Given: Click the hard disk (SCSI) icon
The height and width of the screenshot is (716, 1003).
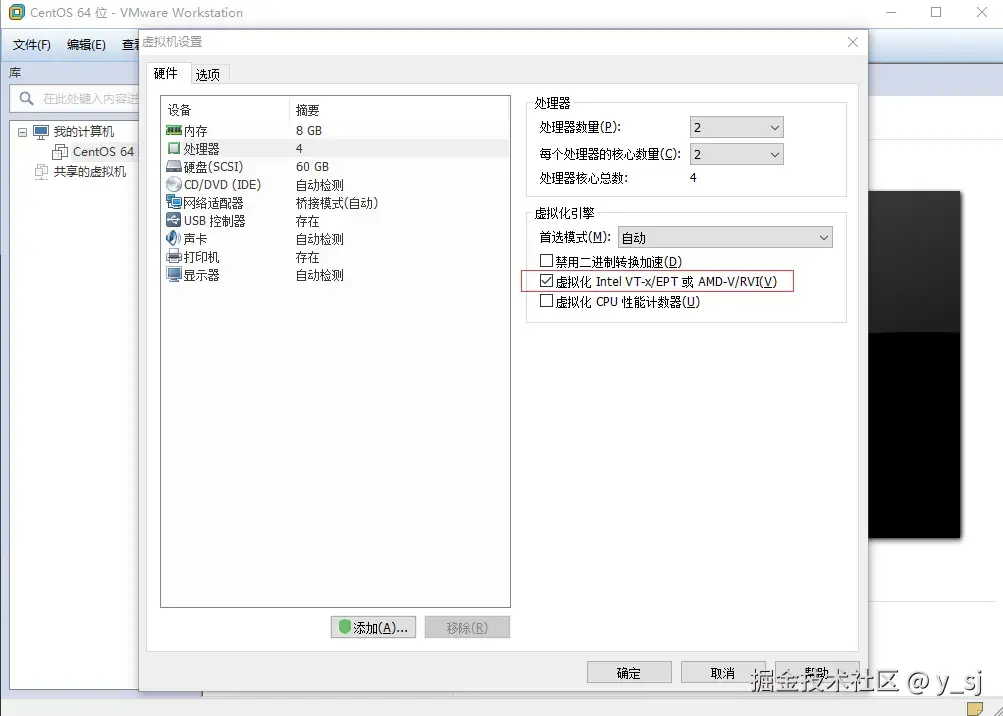Looking at the screenshot, I should 173,167.
